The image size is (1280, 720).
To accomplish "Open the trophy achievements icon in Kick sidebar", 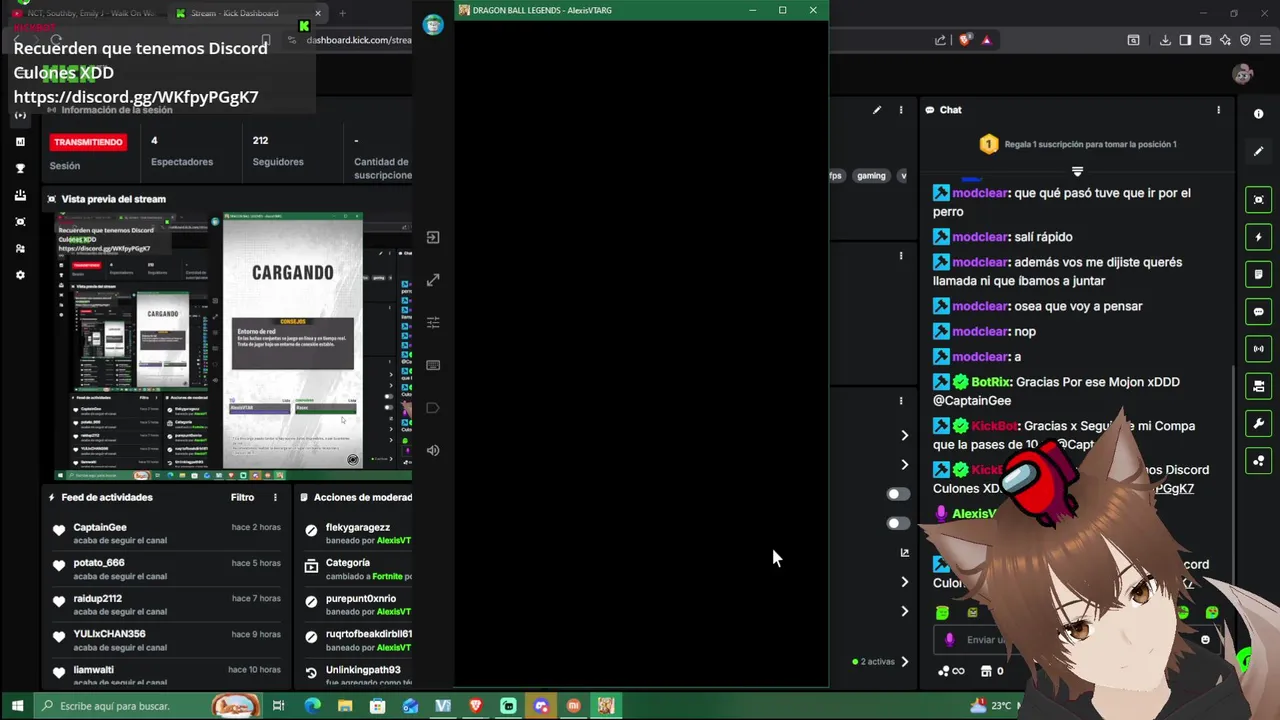I will pyautogui.click(x=20, y=168).
